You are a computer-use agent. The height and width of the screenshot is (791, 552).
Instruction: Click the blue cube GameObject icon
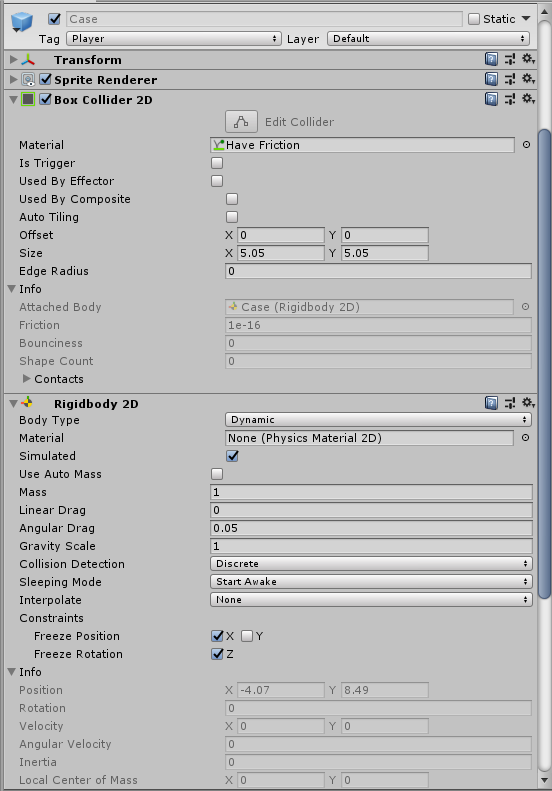pyautogui.click(x=22, y=22)
